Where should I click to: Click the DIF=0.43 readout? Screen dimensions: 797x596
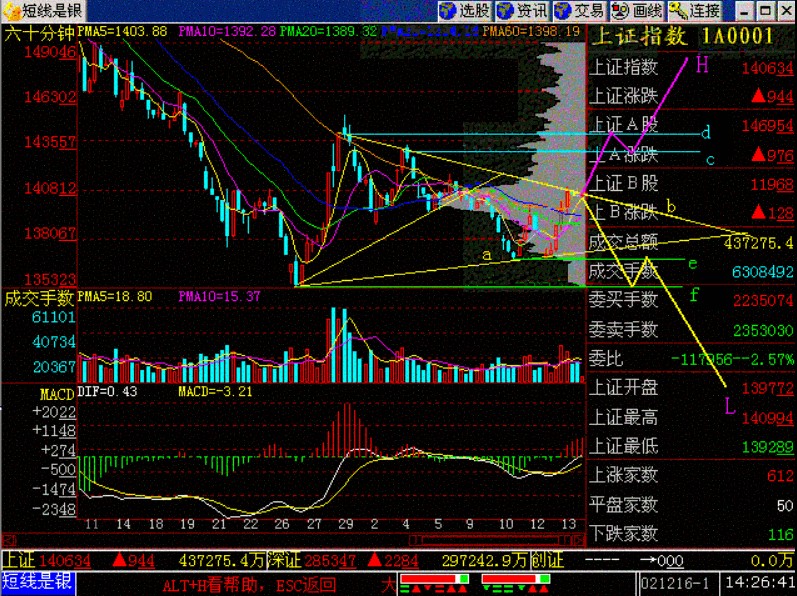(107, 391)
